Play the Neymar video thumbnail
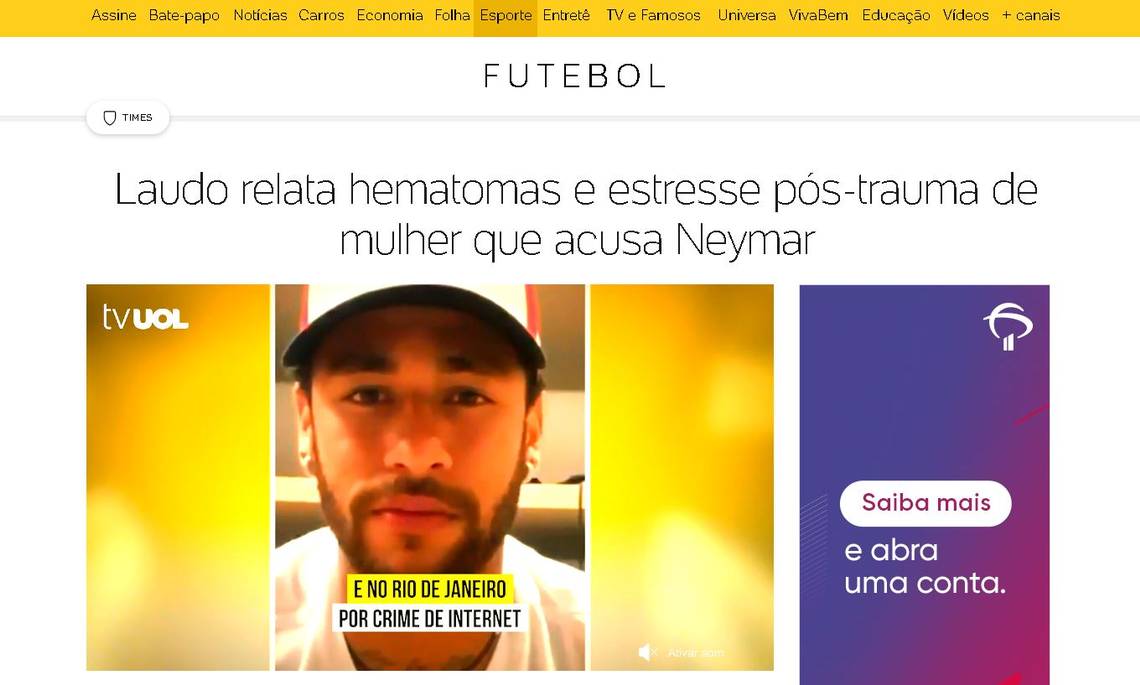The width and height of the screenshot is (1140, 685). 430,477
